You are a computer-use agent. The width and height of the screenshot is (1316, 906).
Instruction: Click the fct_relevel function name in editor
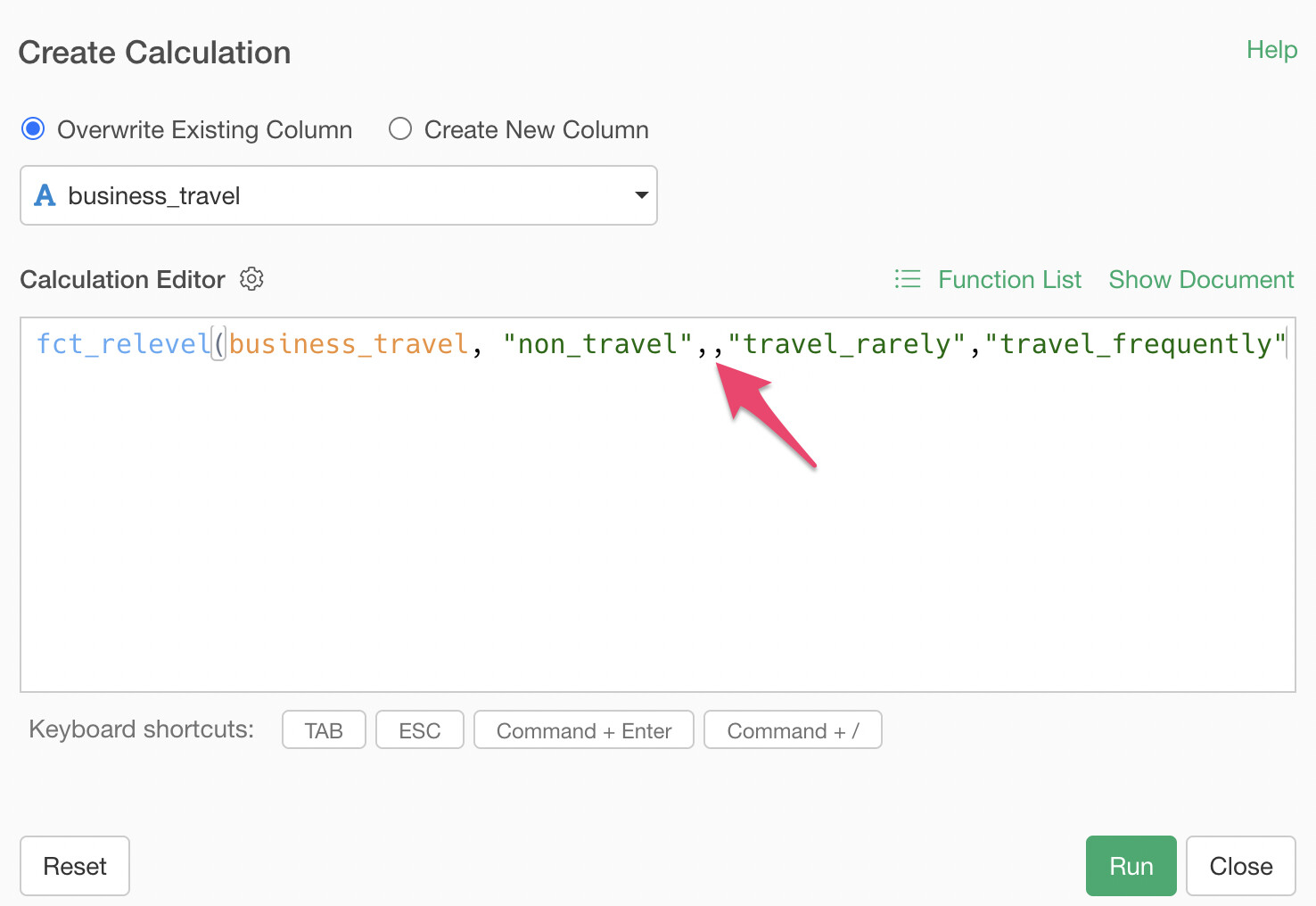click(x=123, y=344)
